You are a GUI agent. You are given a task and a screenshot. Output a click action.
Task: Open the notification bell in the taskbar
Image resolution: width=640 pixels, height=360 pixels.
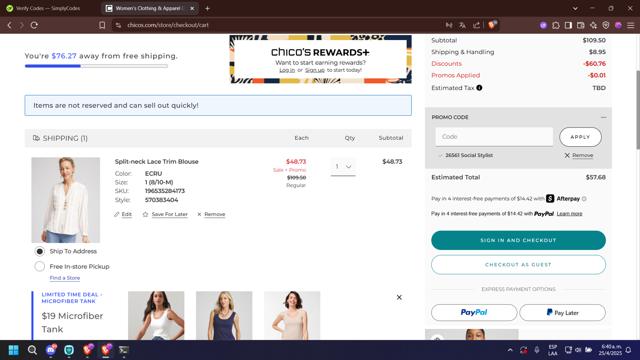point(629,350)
